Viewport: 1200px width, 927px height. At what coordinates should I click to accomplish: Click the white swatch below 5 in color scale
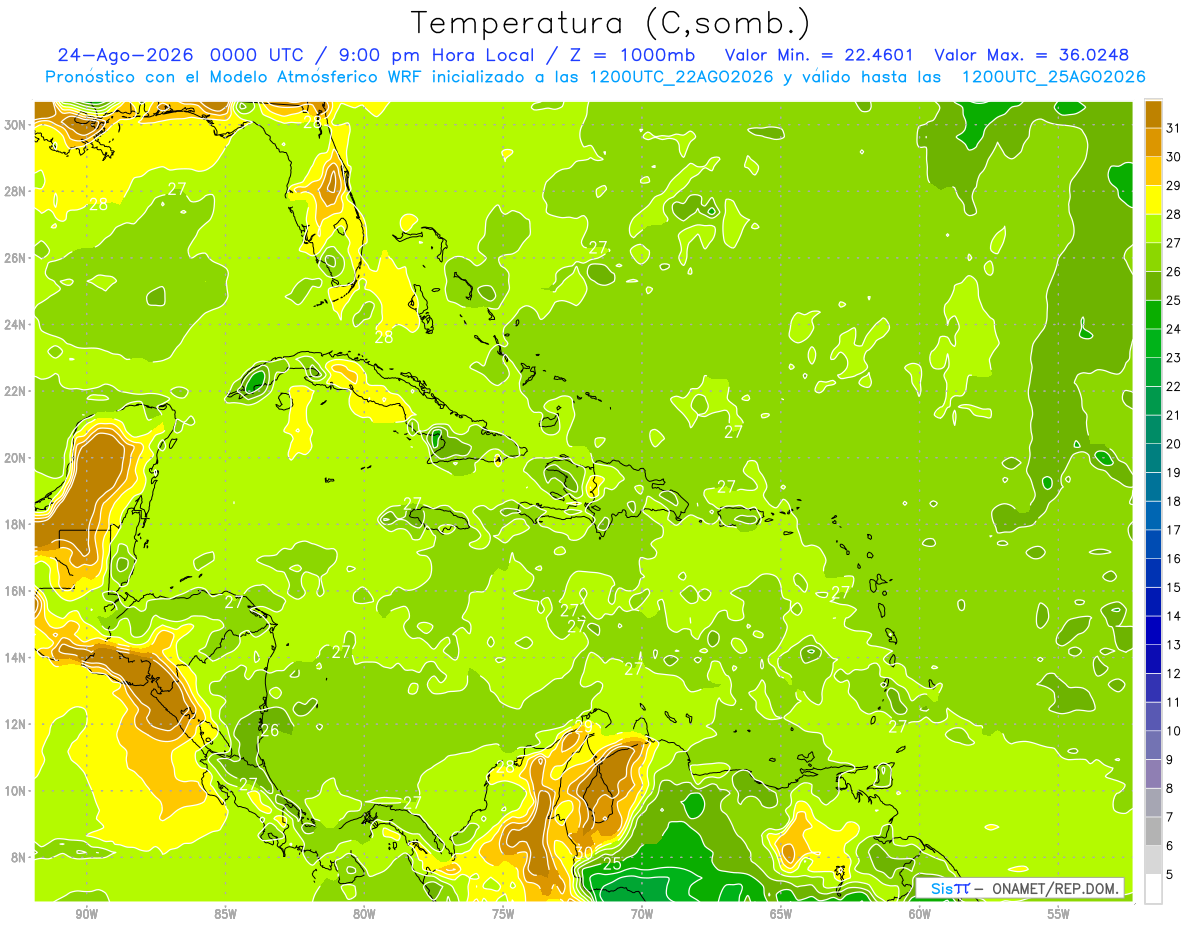pyautogui.click(x=1153, y=889)
